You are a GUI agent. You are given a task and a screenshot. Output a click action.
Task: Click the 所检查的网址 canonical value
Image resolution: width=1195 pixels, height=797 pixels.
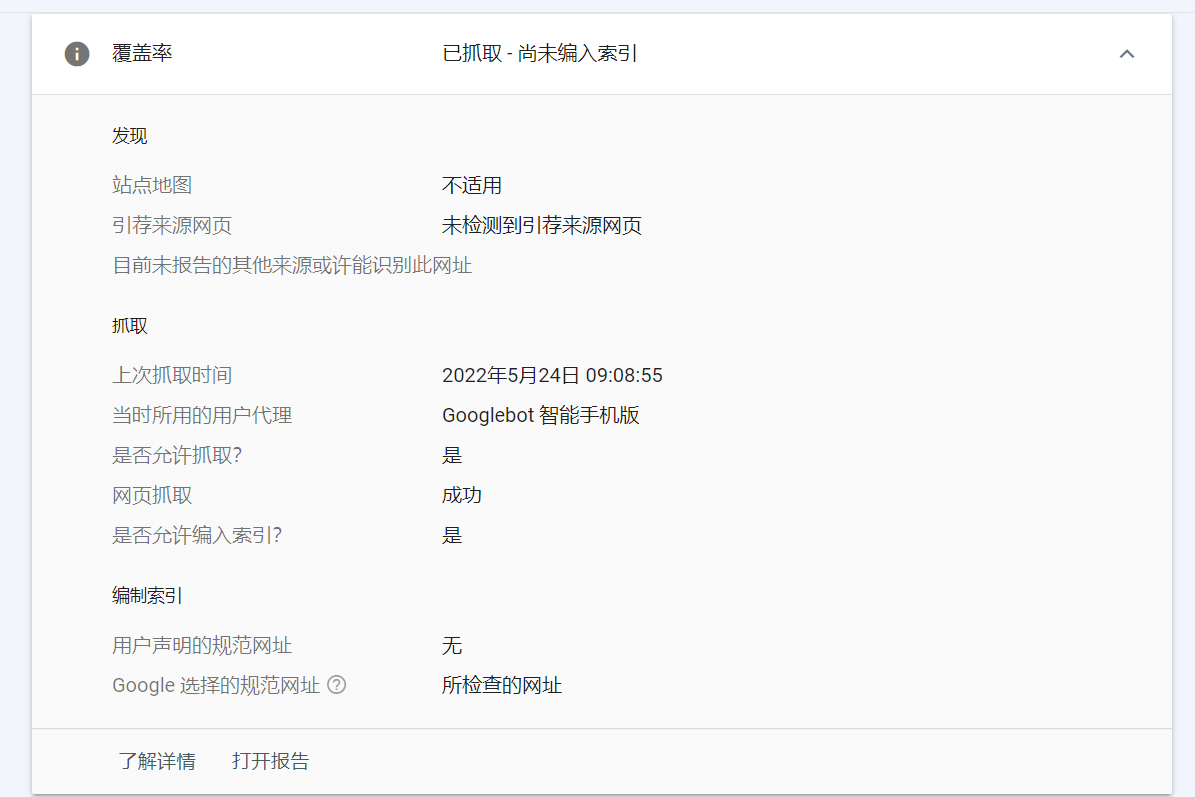click(503, 685)
